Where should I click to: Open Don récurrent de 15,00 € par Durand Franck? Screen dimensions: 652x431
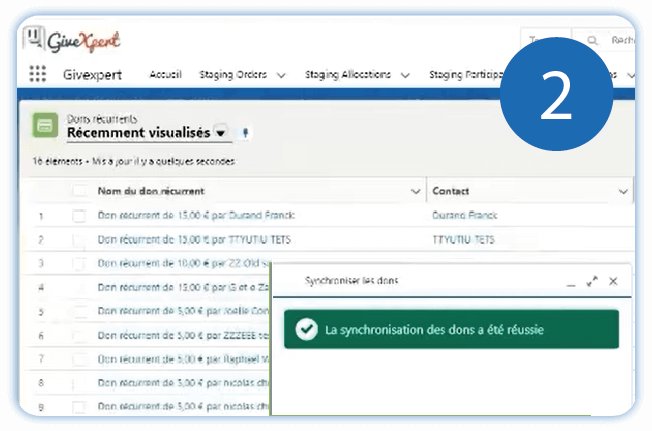coord(196,215)
